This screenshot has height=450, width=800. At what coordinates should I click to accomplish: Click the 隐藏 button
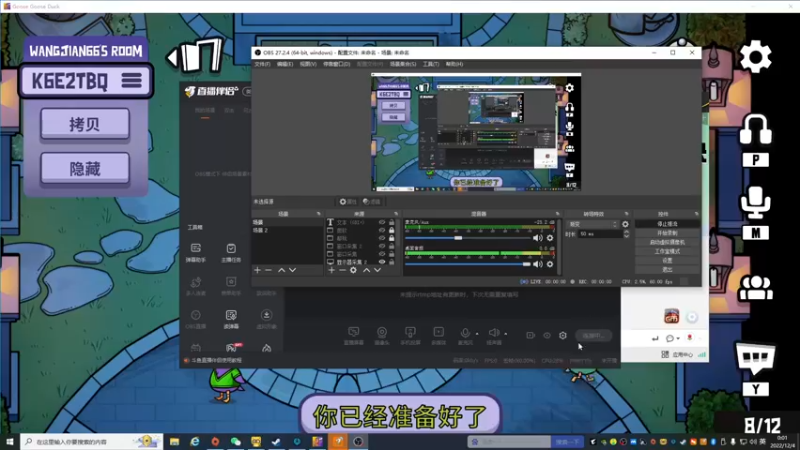pyautogui.click(x=85, y=168)
